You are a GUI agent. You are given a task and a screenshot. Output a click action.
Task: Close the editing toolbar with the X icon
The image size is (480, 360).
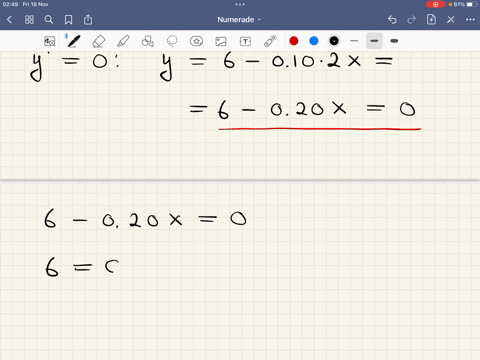[x=451, y=20]
